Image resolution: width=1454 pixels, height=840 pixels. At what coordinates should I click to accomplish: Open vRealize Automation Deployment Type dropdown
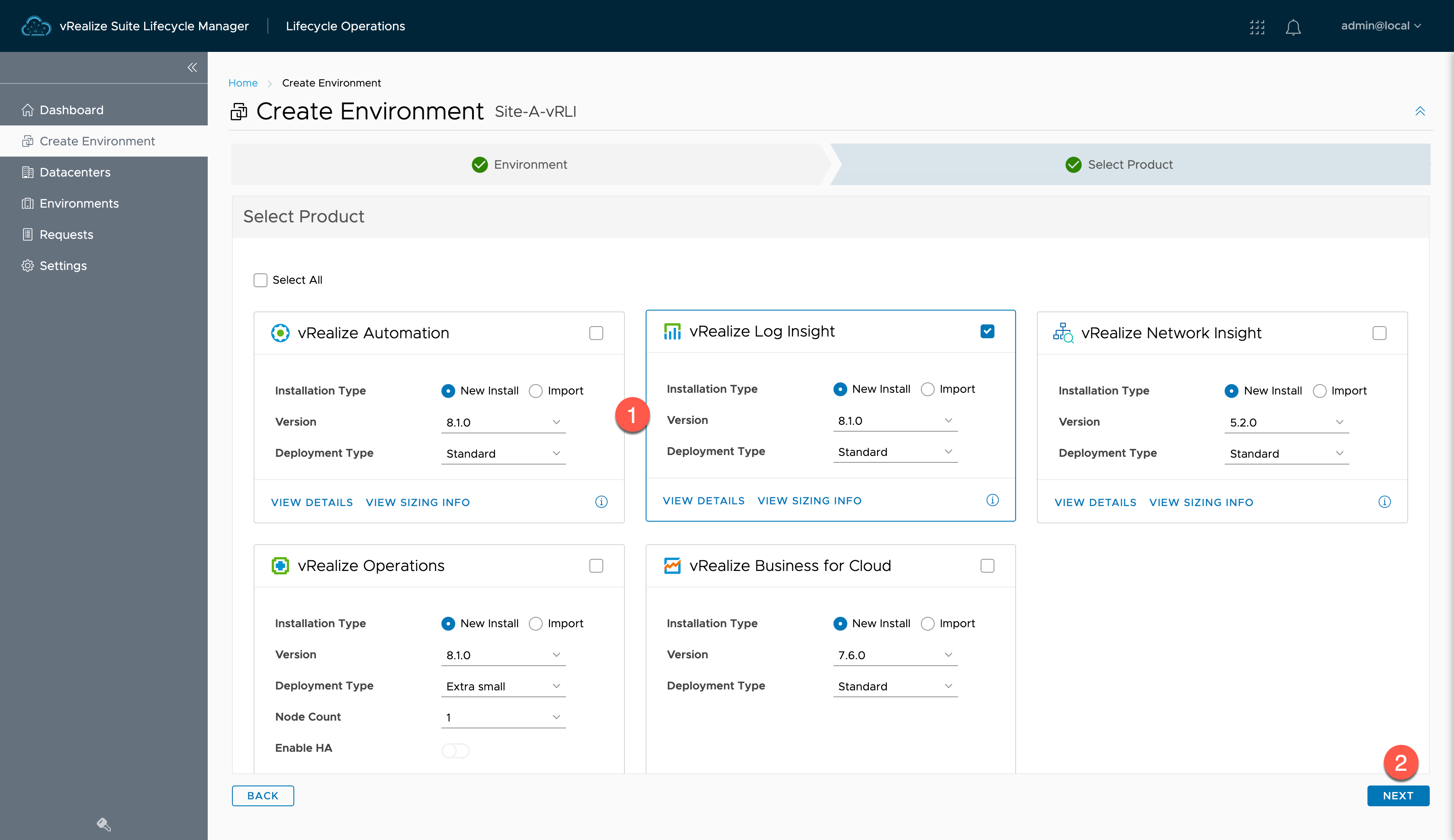503,453
